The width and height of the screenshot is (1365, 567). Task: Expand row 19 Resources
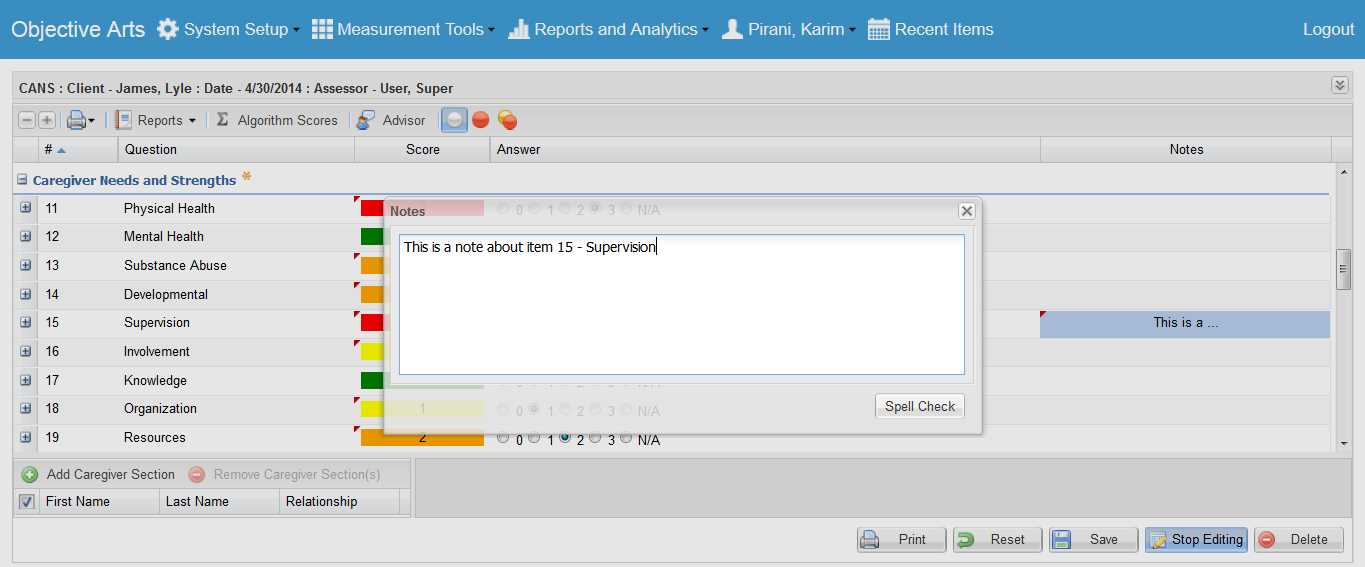click(x=25, y=437)
